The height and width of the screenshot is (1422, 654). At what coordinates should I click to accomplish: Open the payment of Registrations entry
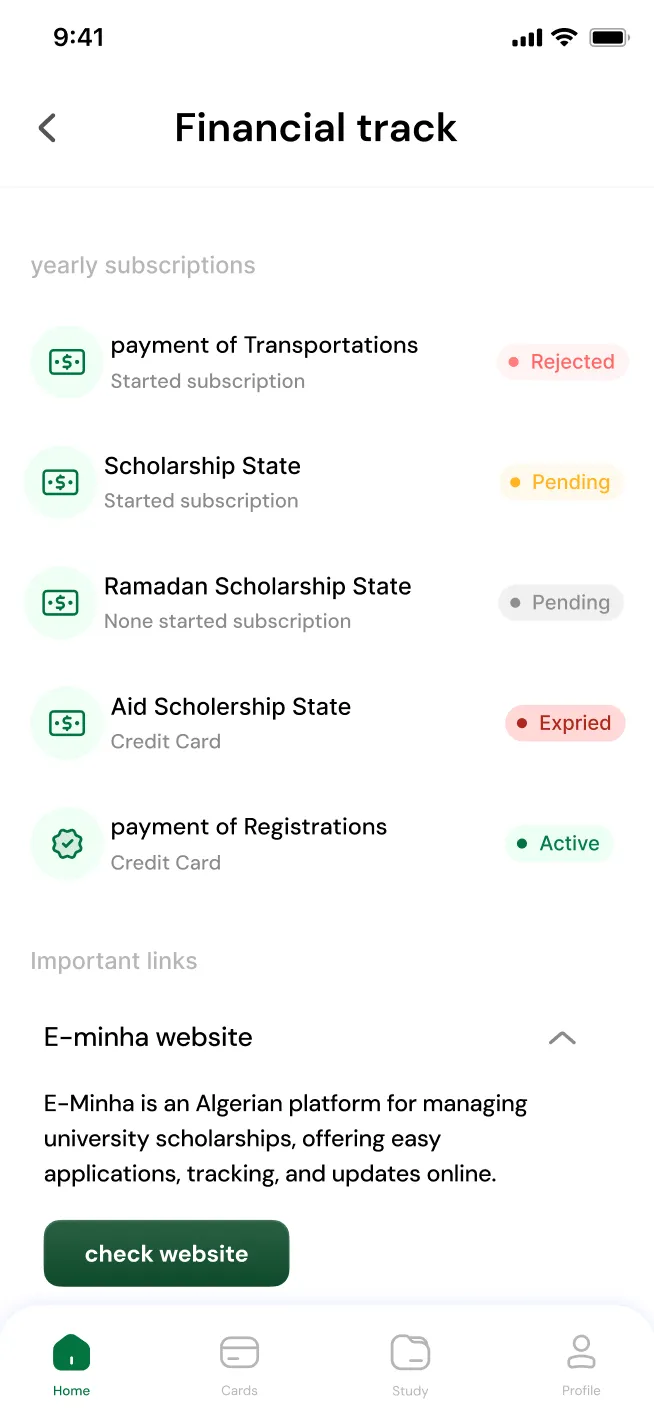click(x=249, y=843)
